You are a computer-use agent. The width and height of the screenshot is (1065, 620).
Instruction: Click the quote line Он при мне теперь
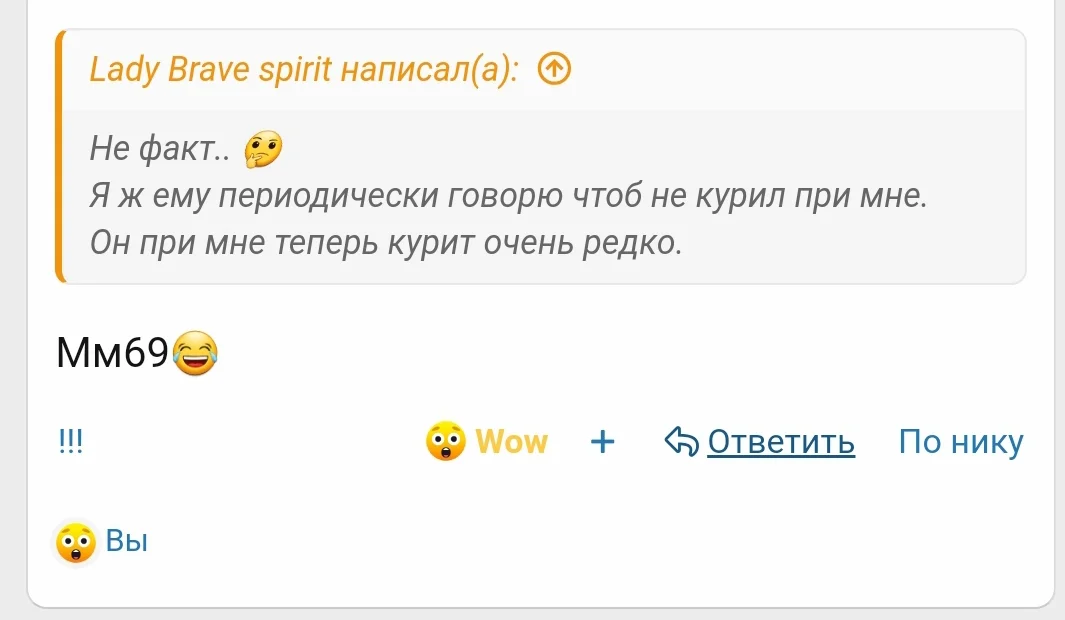coord(386,242)
